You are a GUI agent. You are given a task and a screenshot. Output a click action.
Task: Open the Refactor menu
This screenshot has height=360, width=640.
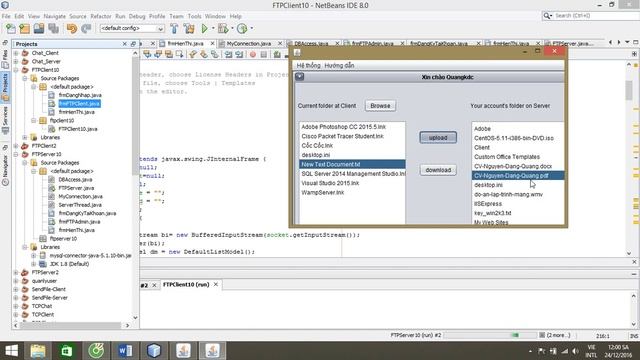click(x=101, y=16)
